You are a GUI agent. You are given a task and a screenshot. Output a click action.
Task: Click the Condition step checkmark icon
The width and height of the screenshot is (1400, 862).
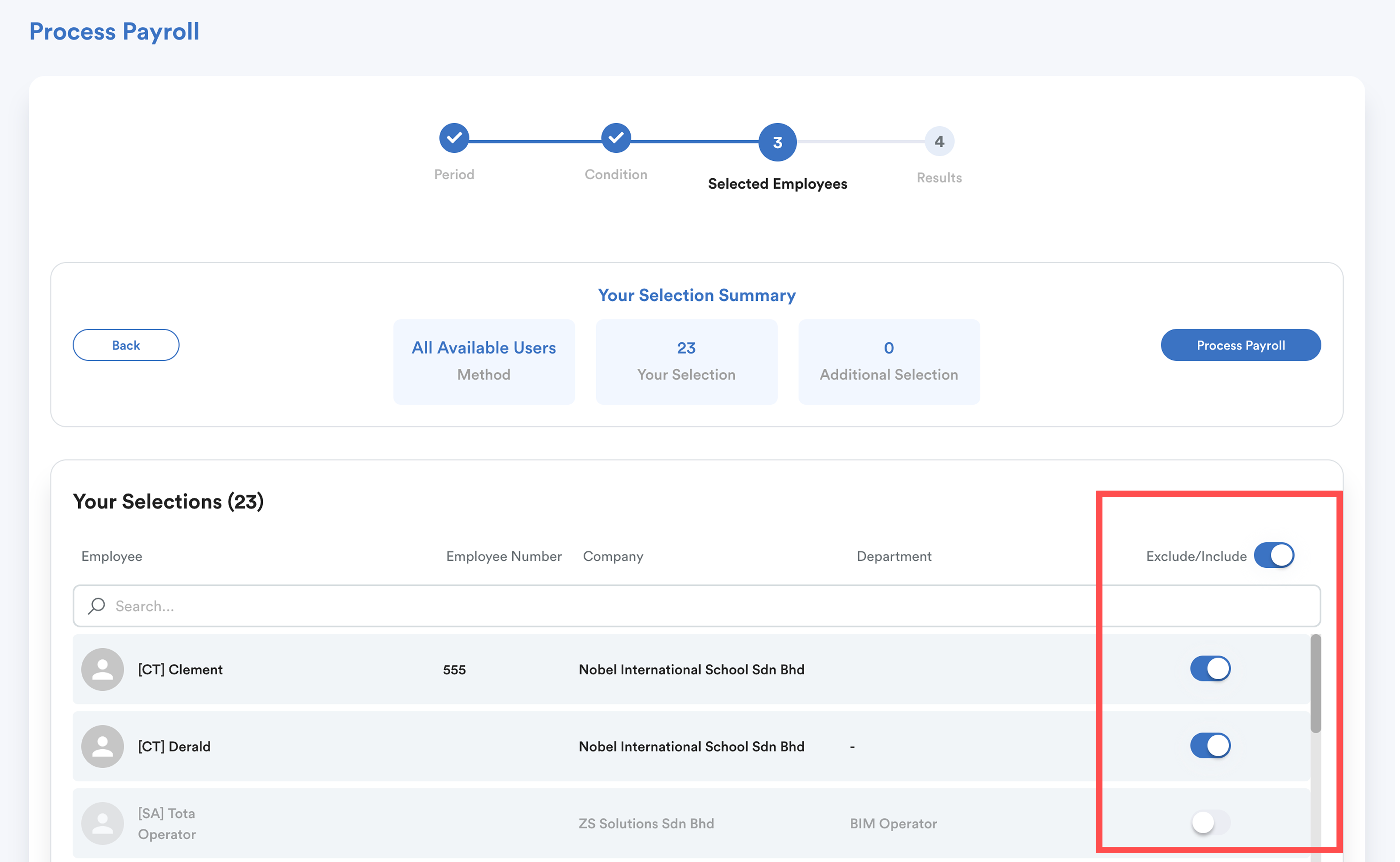click(x=616, y=138)
